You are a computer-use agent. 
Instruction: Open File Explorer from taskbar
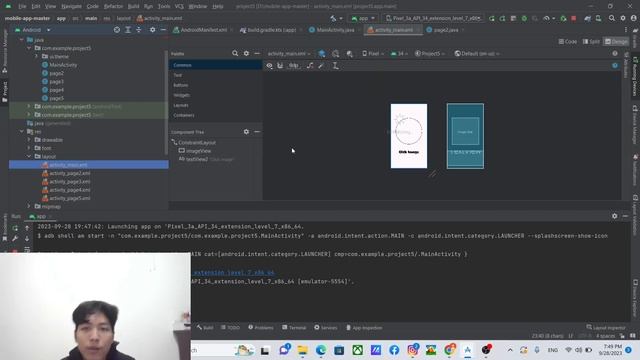point(302,350)
